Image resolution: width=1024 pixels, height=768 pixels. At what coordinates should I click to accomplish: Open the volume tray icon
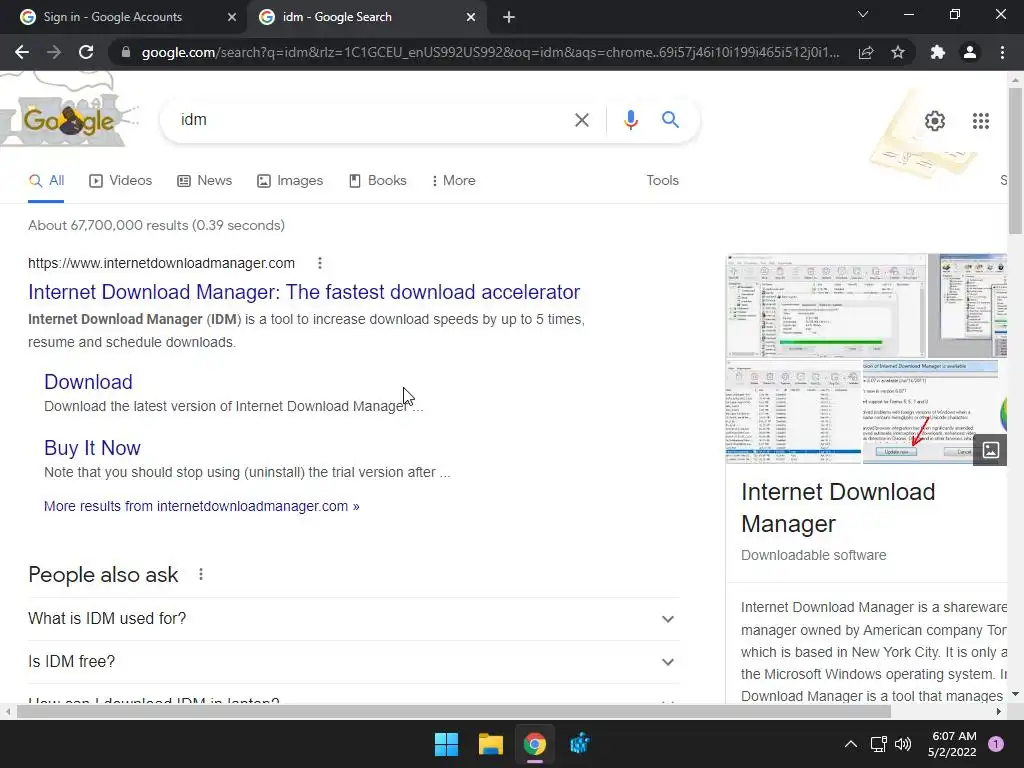903,744
